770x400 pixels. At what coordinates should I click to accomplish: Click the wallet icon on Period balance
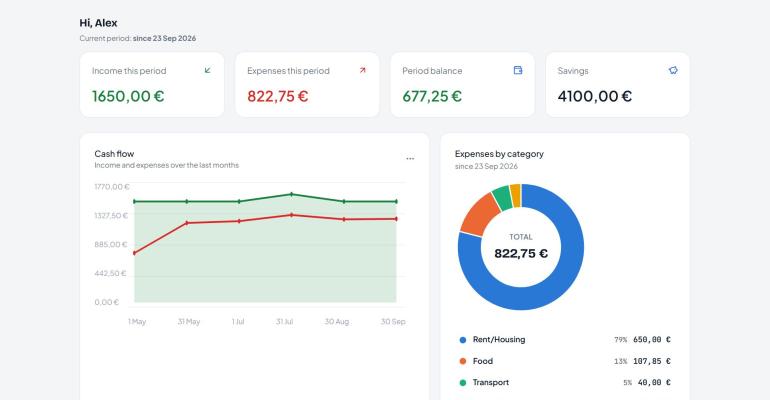(518, 70)
